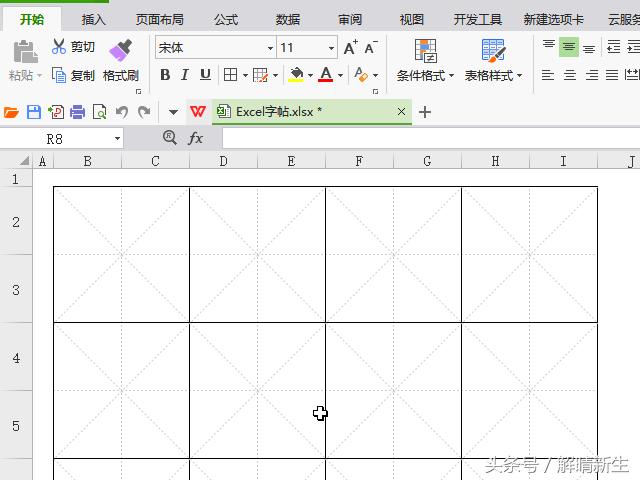640x480 pixels.
Task: Decrease indent icon
Action: tap(613, 47)
